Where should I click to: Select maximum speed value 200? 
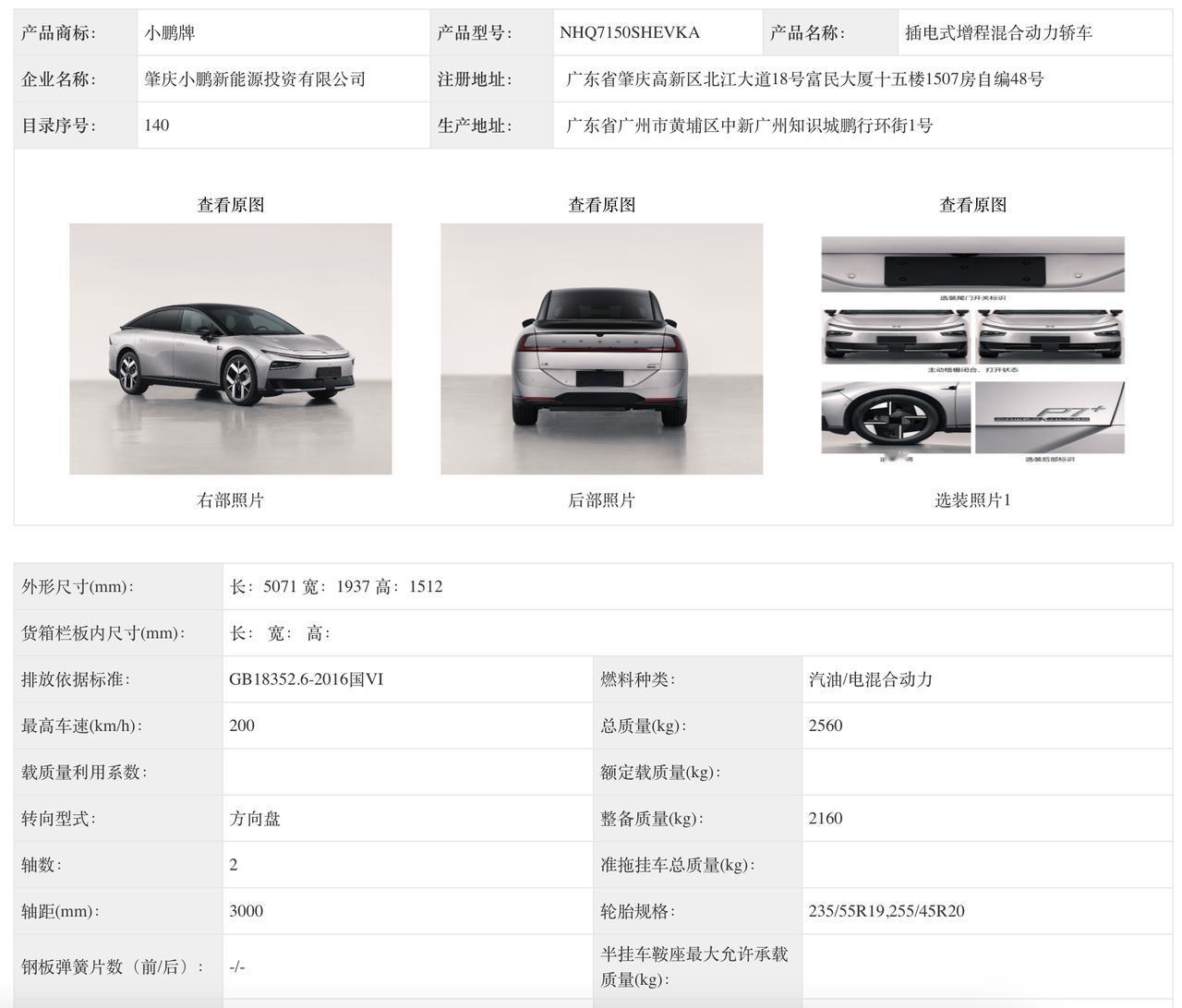[242, 726]
